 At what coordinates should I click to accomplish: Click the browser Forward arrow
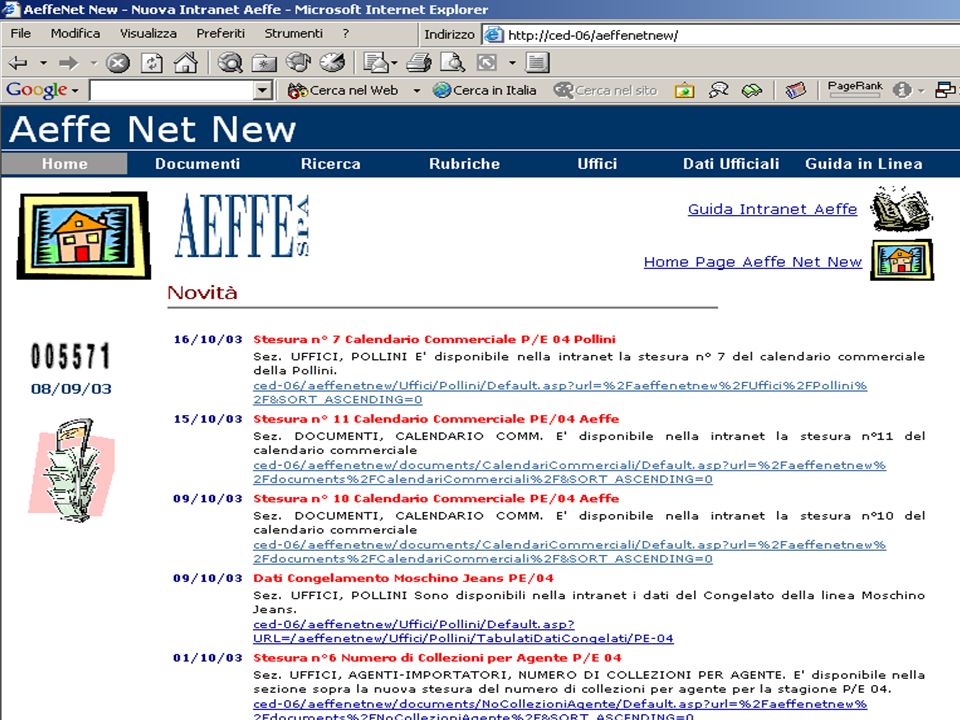tap(69, 62)
